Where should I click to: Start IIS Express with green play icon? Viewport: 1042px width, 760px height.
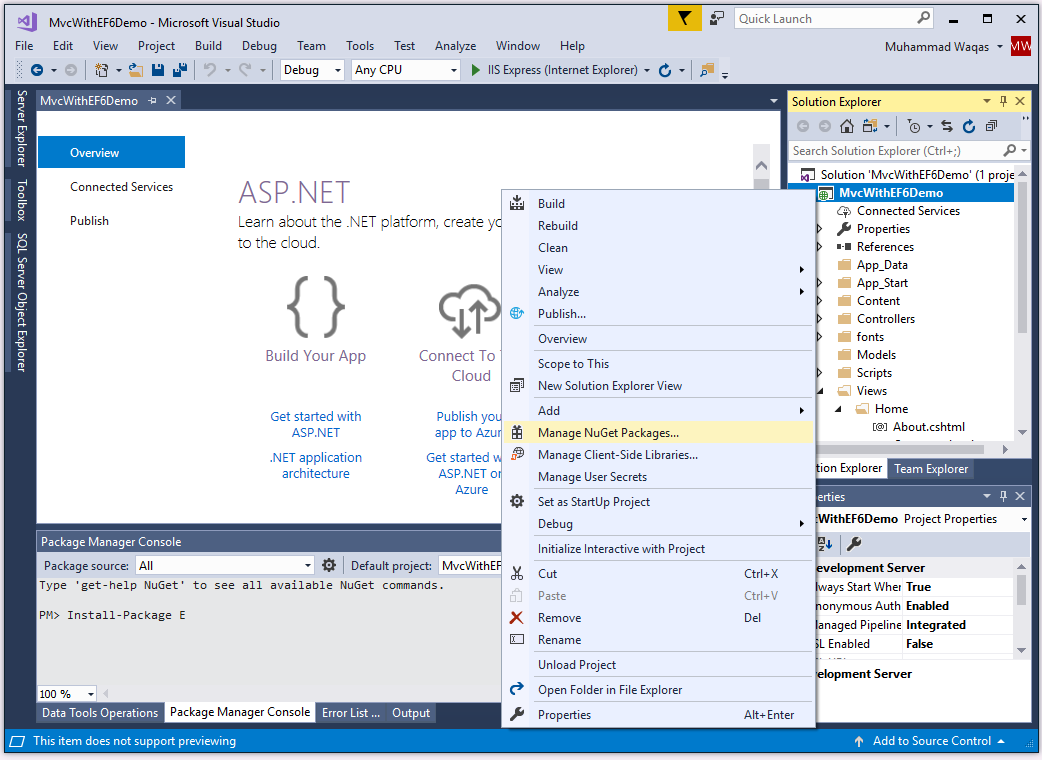tap(475, 70)
